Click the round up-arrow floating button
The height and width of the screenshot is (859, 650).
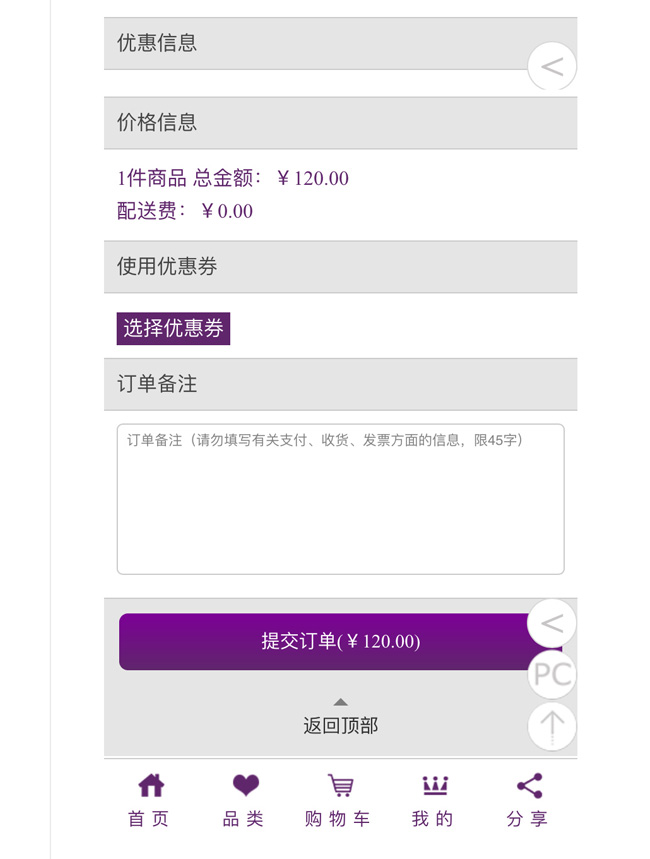(552, 725)
